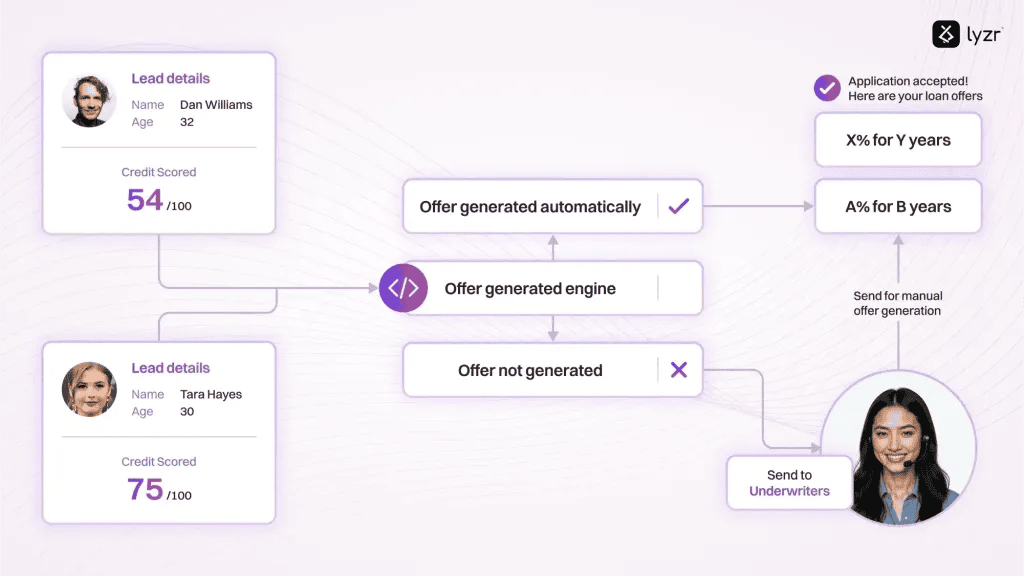Click the lyzr wordmark text
This screenshot has height=576, width=1024.
[984, 35]
